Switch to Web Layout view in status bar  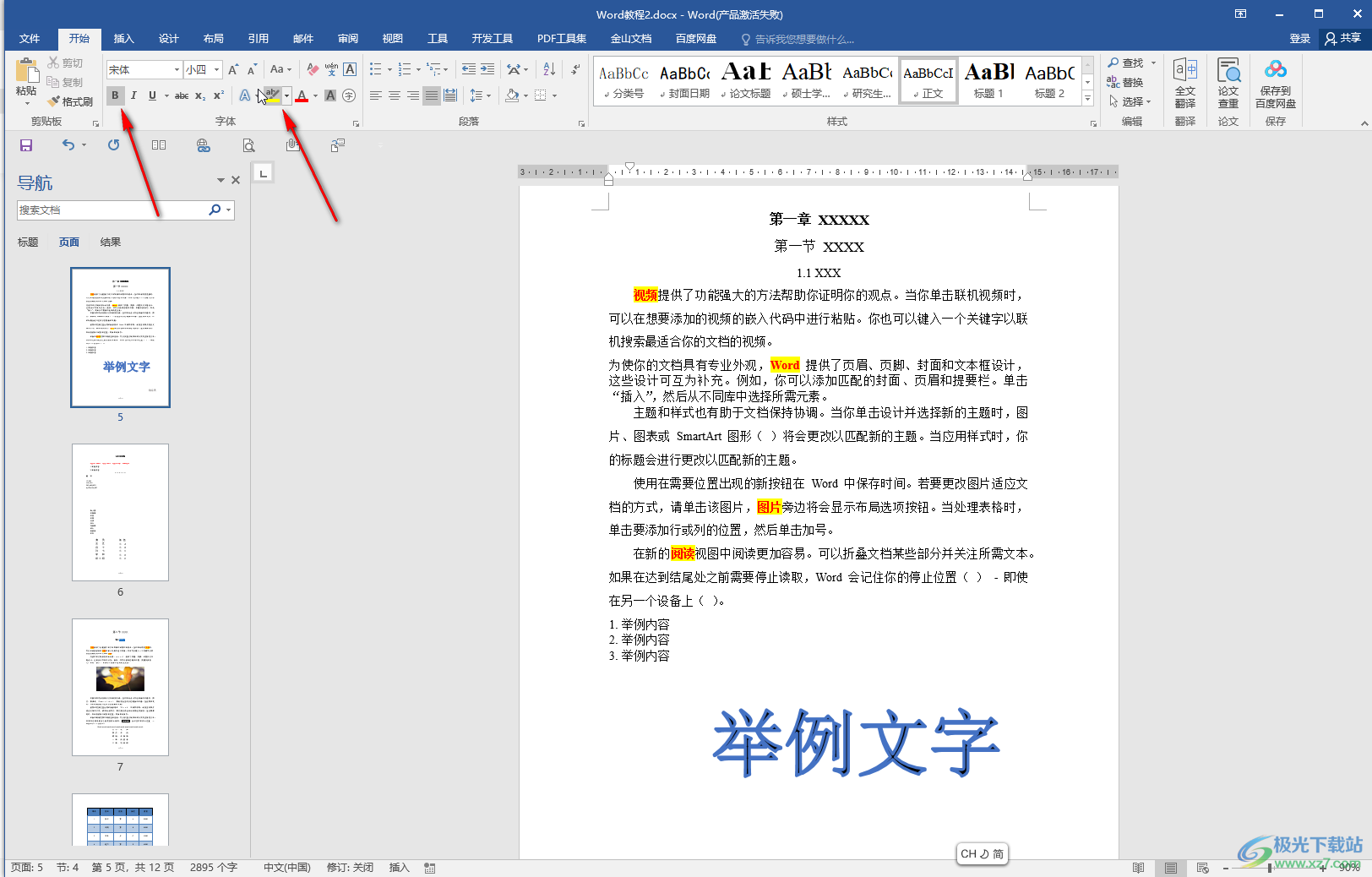[1203, 868]
